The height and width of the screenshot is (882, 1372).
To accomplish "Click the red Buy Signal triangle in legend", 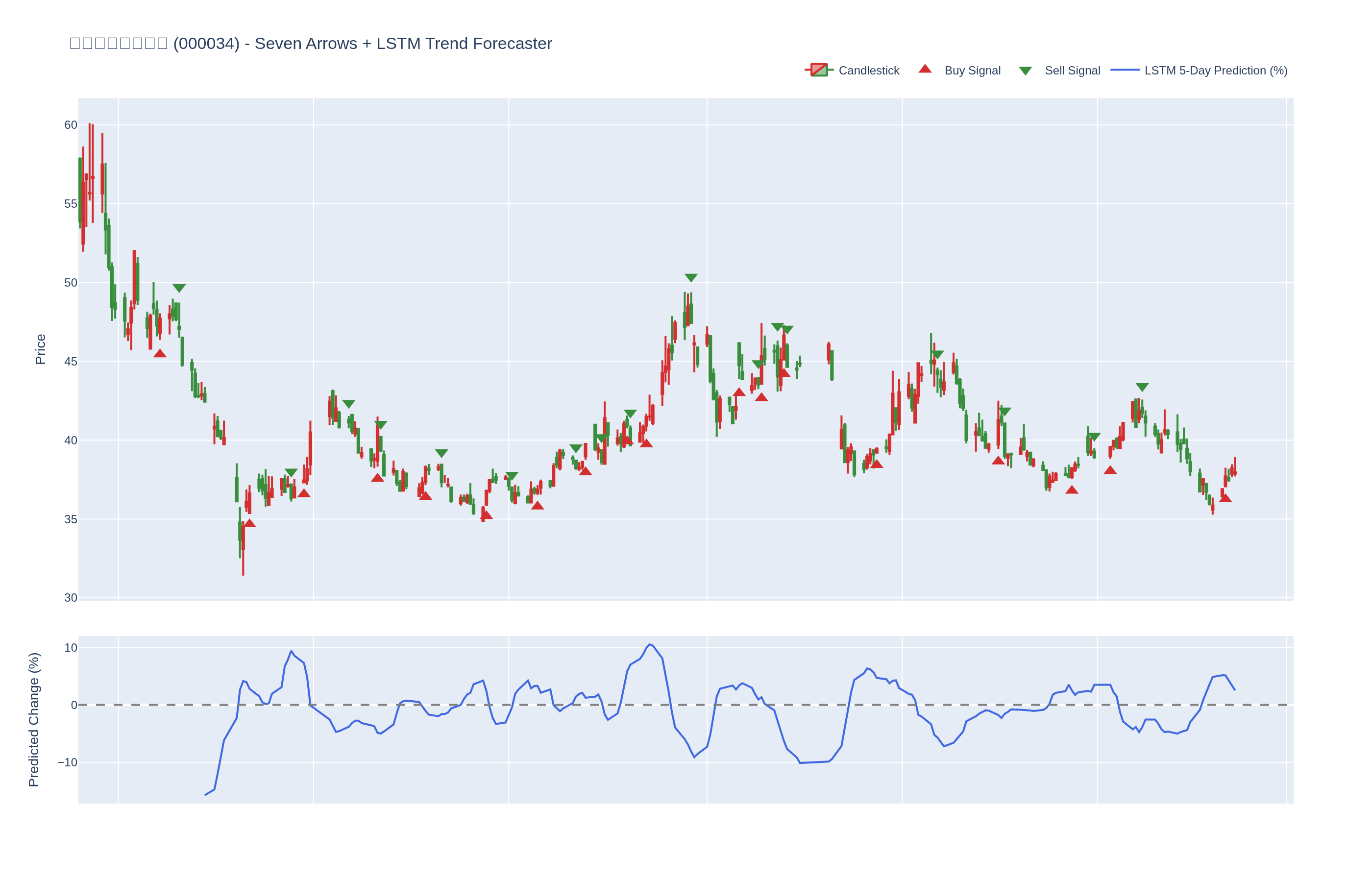I will pyautogui.click(x=925, y=69).
